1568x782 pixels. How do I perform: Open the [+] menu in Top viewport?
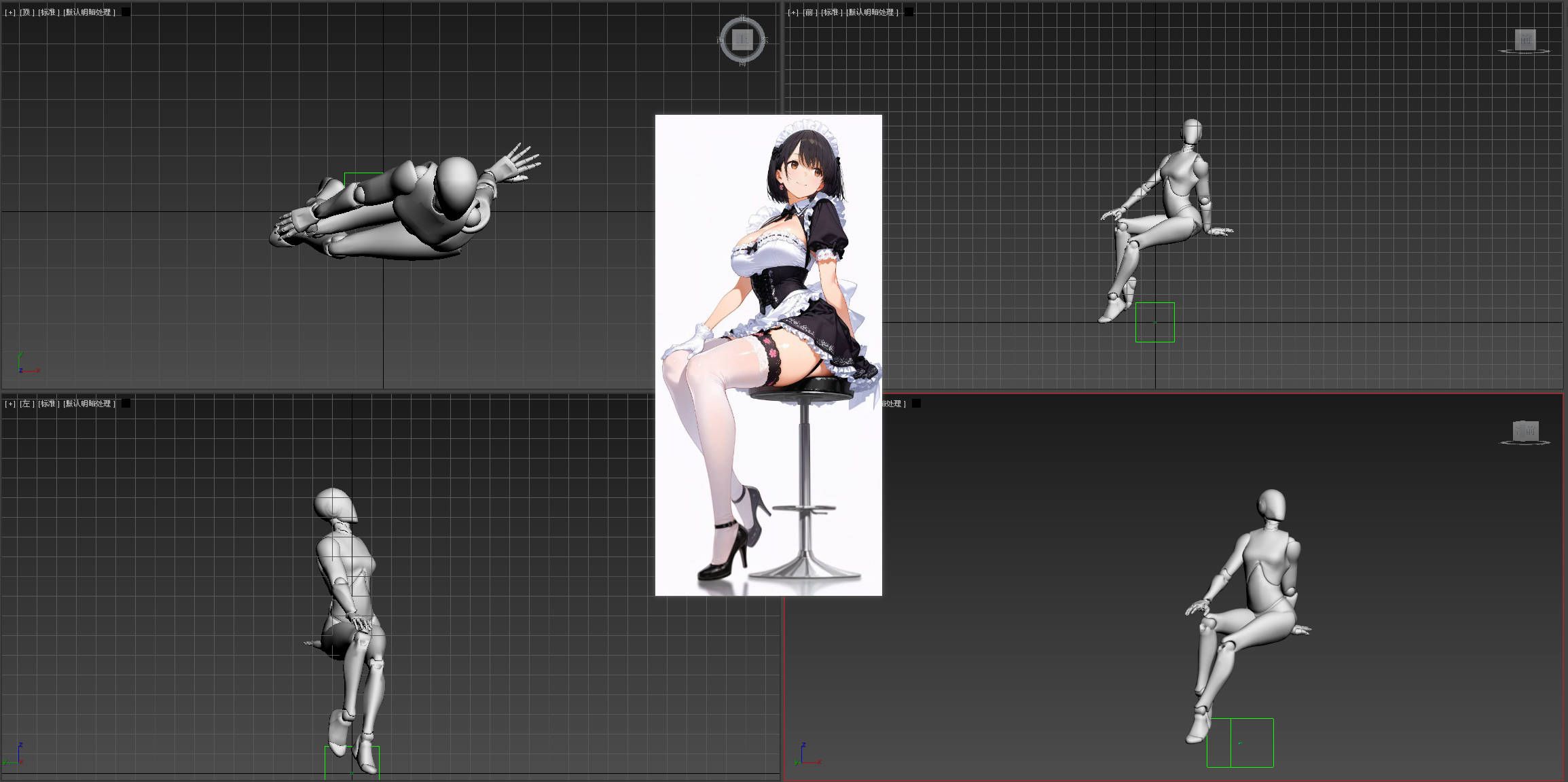click(10, 12)
